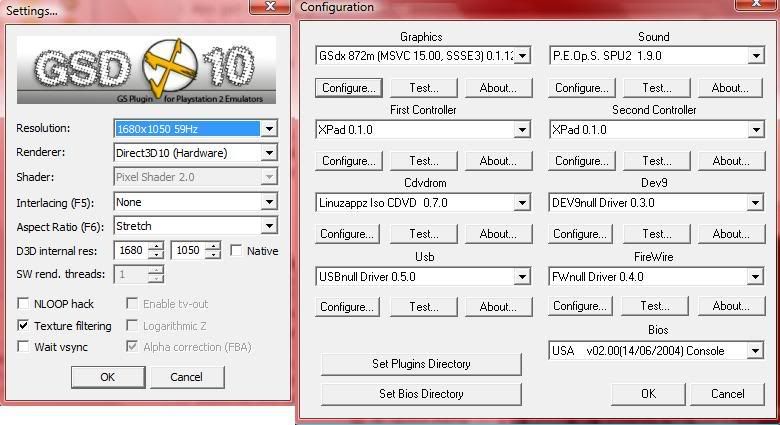Open the Renderer dropdown (Direct3D10 Hardware)
Screen dimensions: 780x425
[x=195, y=153]
